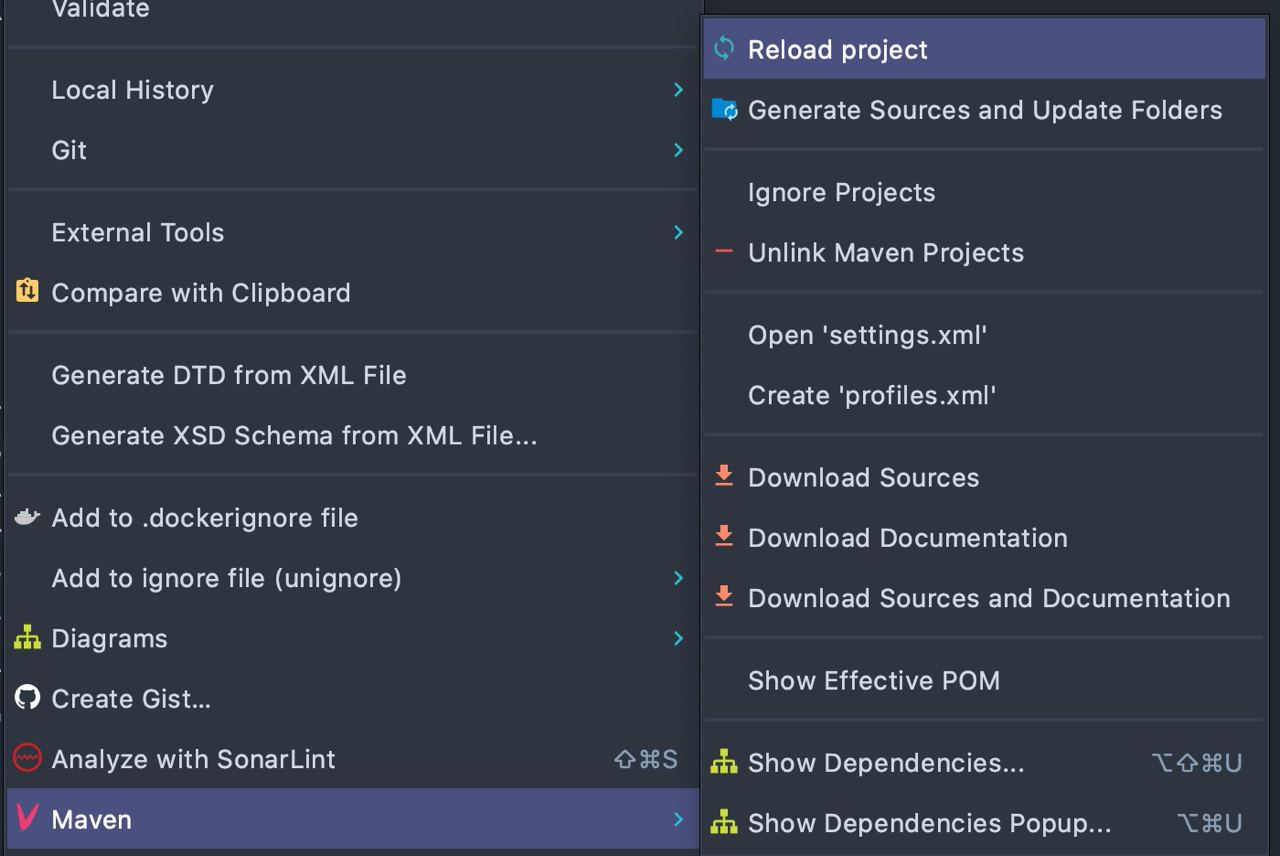
Task: Click the Maven submenu arrow
Action: pos(678,819)
